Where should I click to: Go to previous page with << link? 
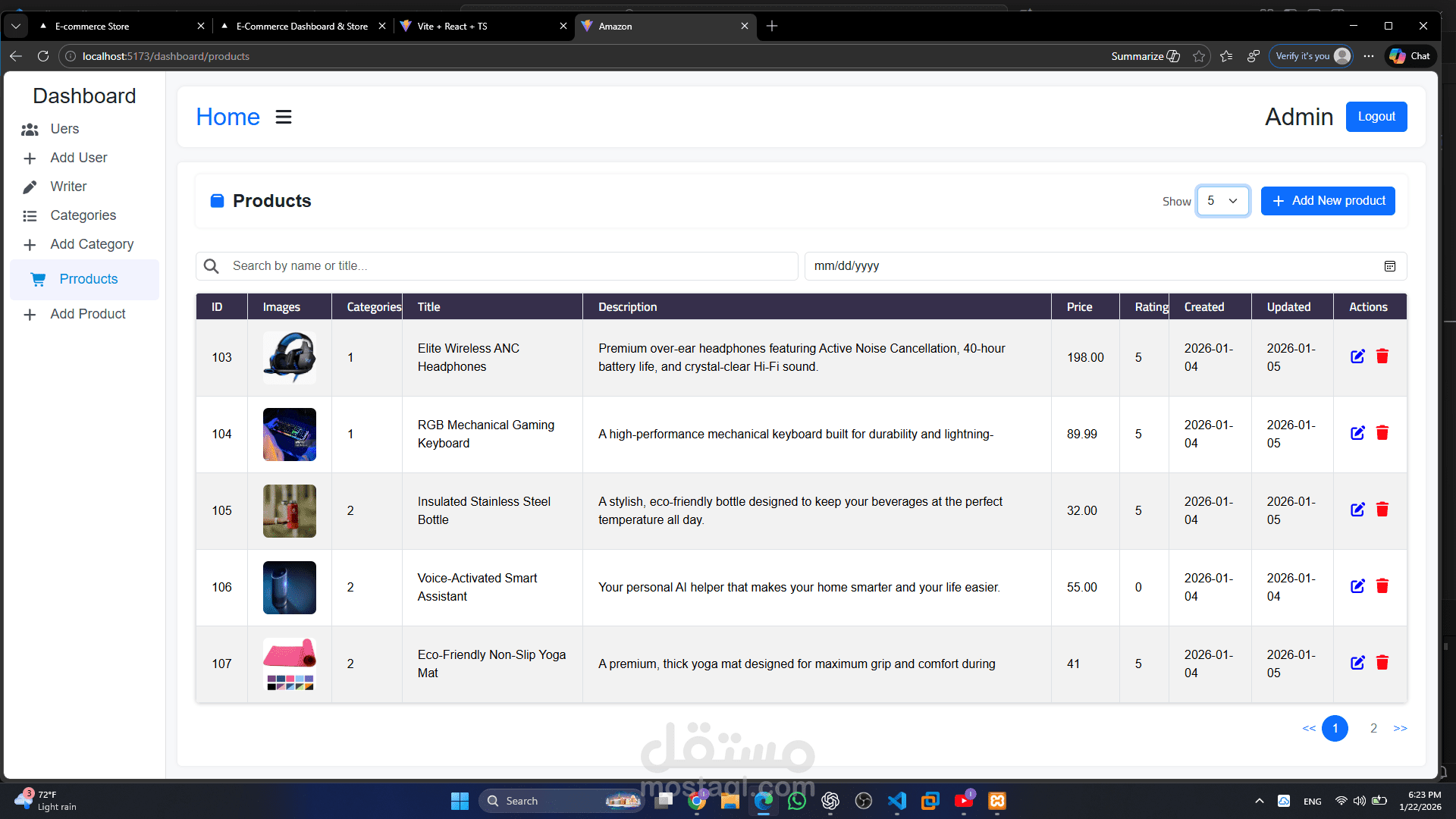[x=1309, y=728]
